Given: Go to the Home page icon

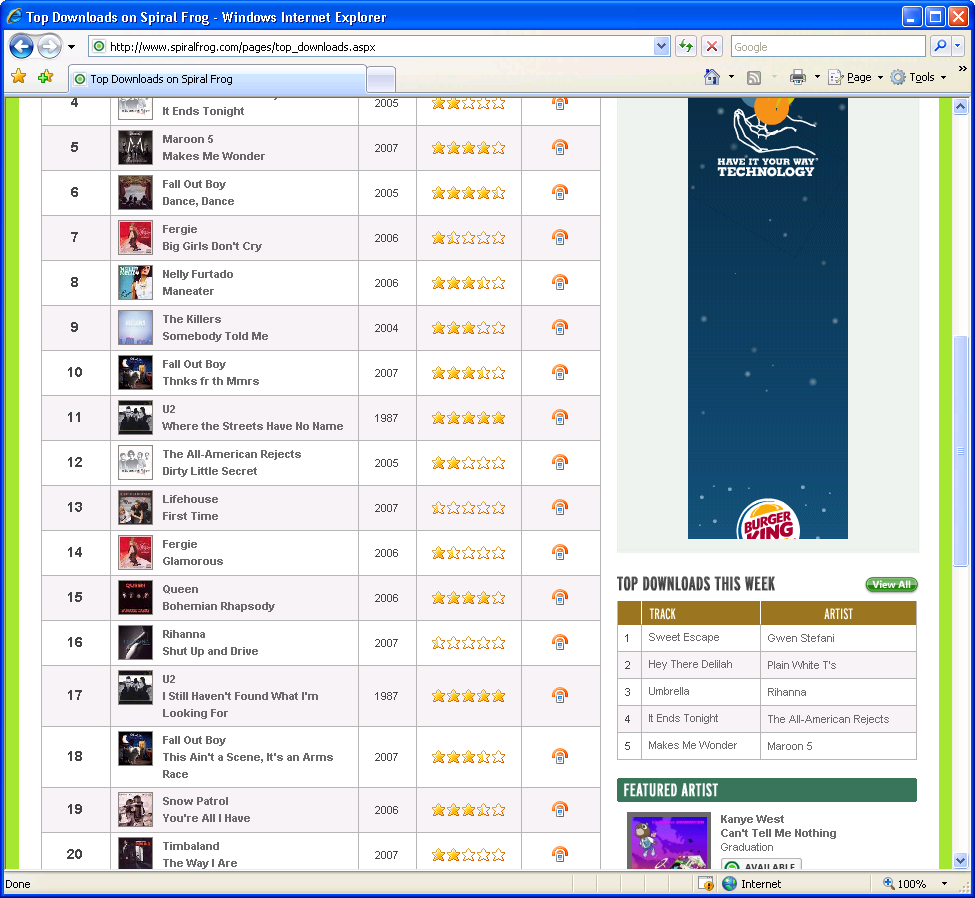Looking at the screenshot, I should point(712,77).
